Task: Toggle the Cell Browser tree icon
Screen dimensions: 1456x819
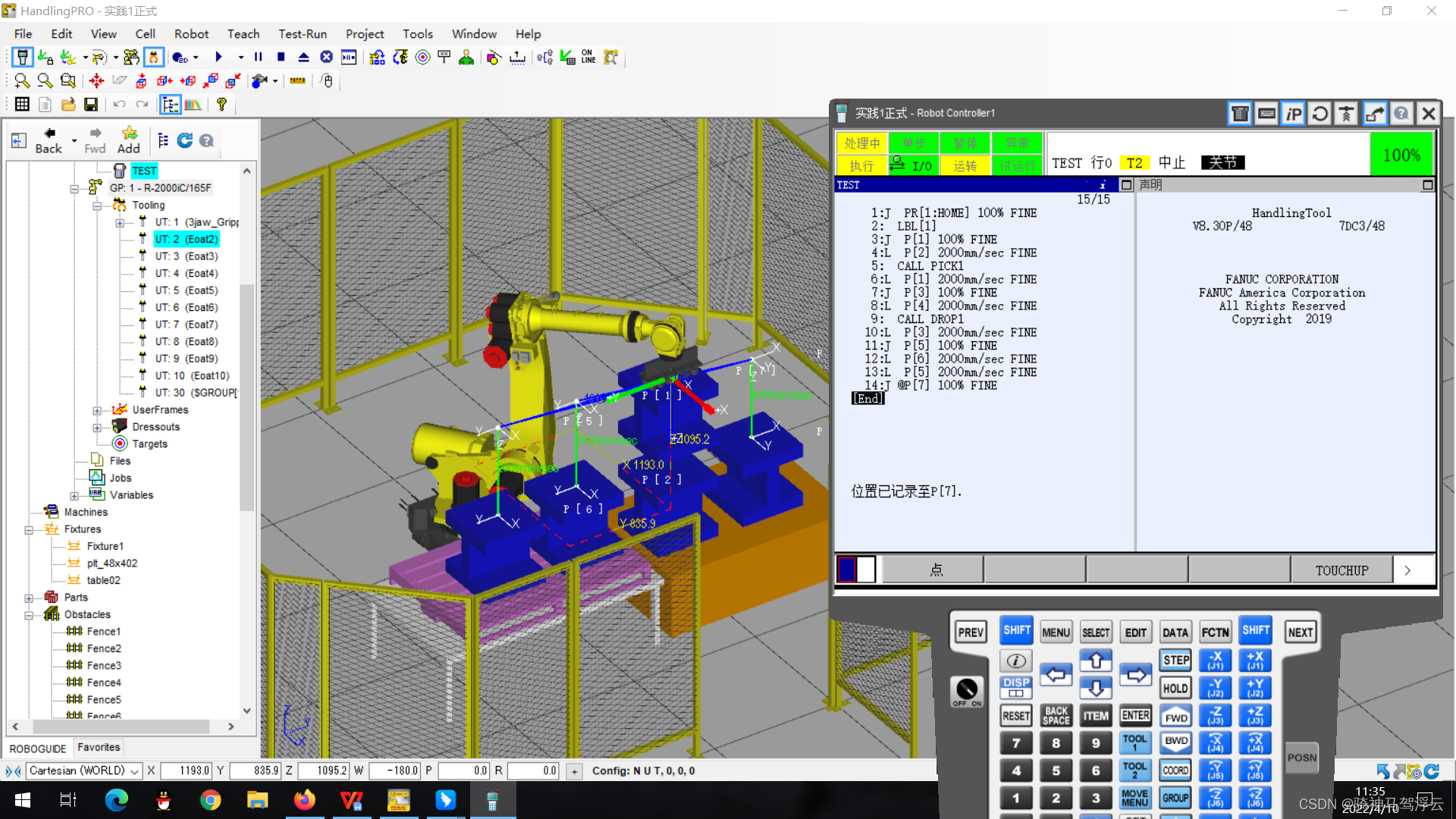Action: click(171, 105)
